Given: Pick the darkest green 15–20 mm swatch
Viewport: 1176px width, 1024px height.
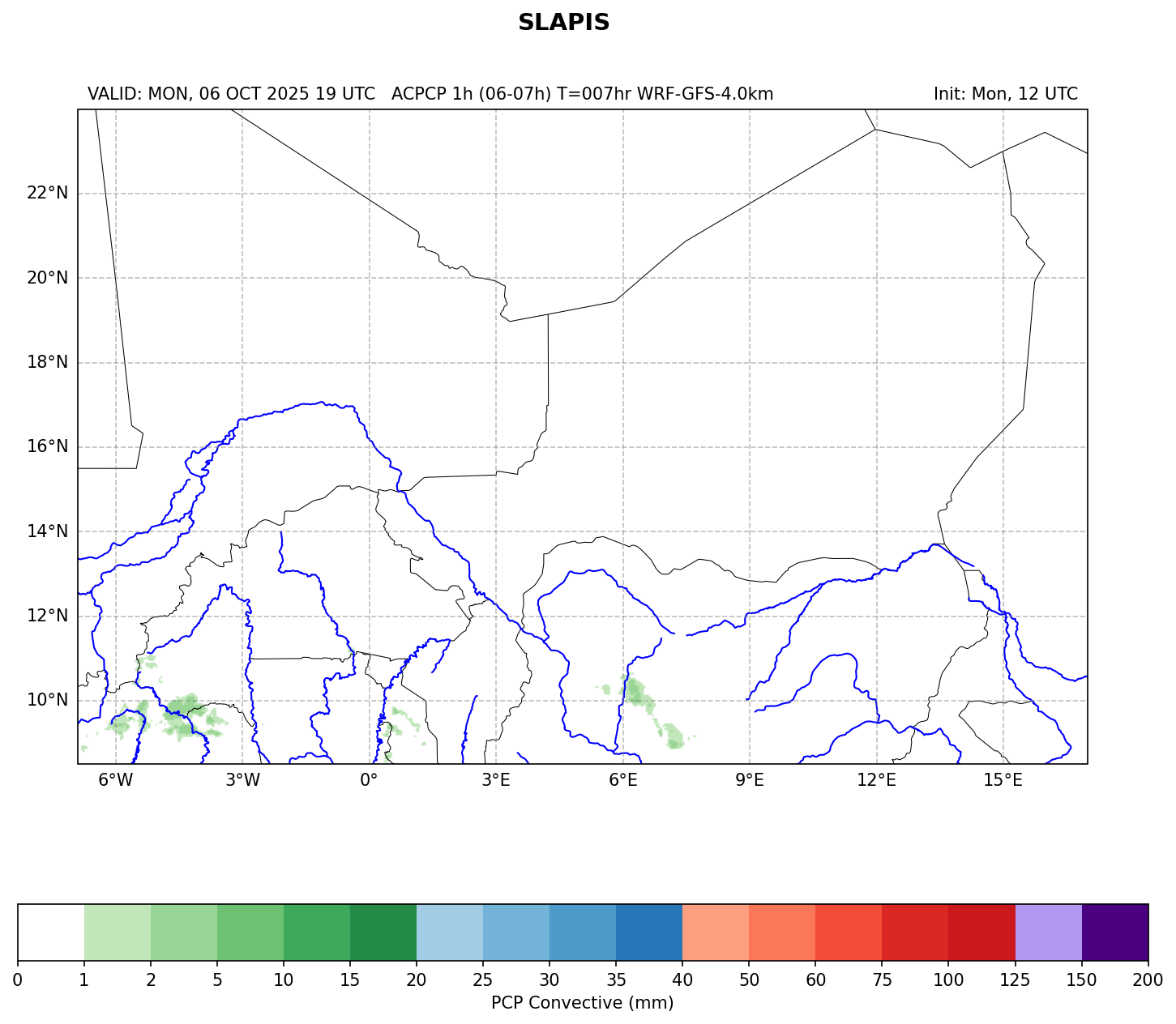Looking at the screenshot, I should [x=383, y=932].
